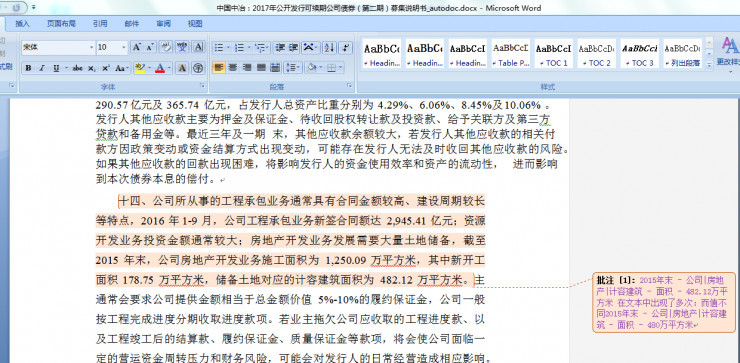
Task: Open line spacing dropdown
Action: tap(293, 68)
